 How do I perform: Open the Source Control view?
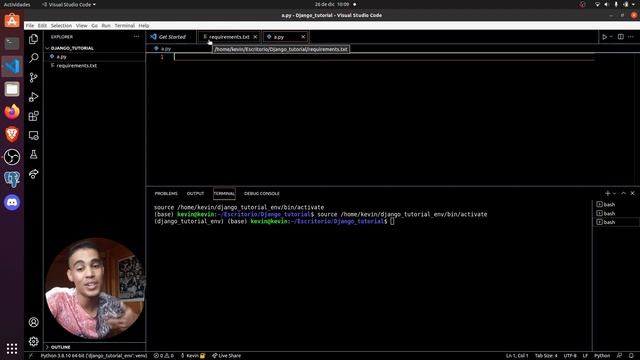[x=33, y=78]
